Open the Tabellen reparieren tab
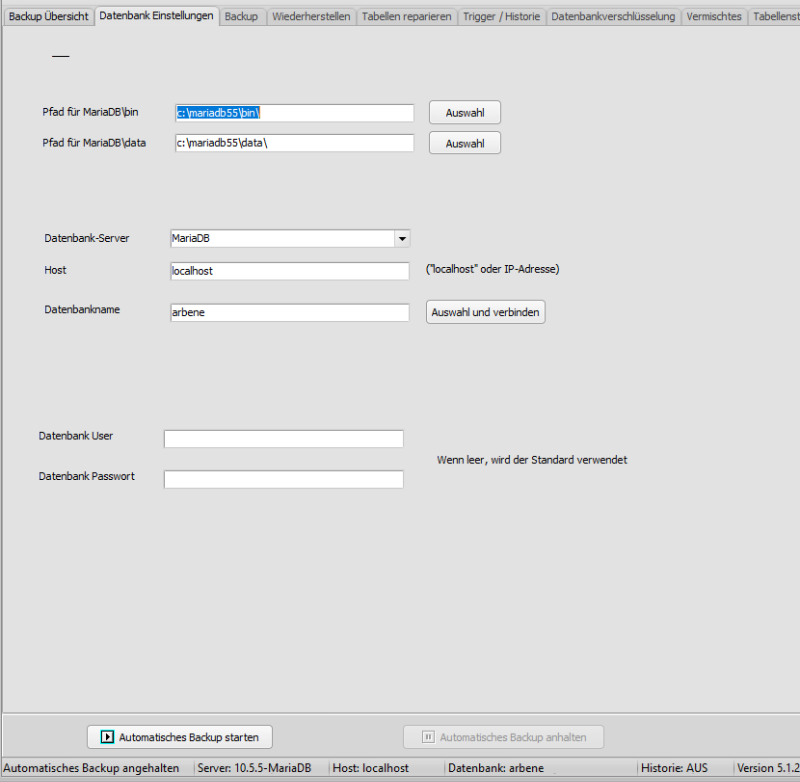This screenshot has width=800, height=782. tap(406, 17)
